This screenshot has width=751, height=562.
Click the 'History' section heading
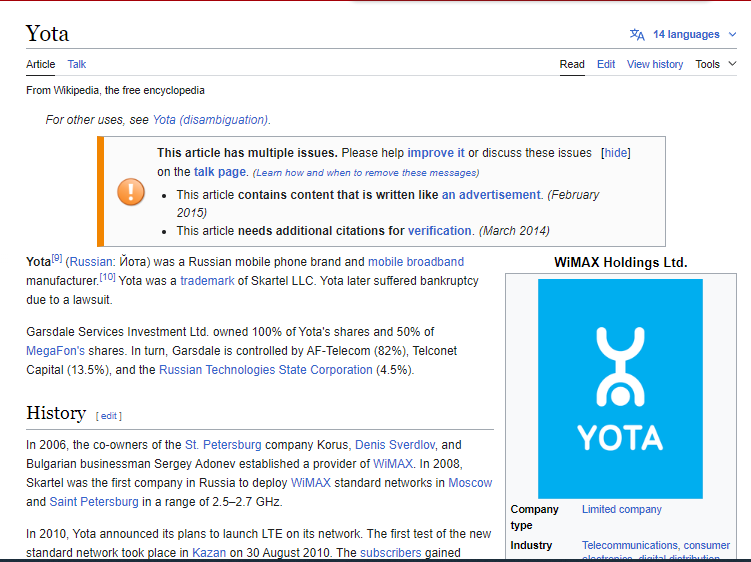pos(56,413)
